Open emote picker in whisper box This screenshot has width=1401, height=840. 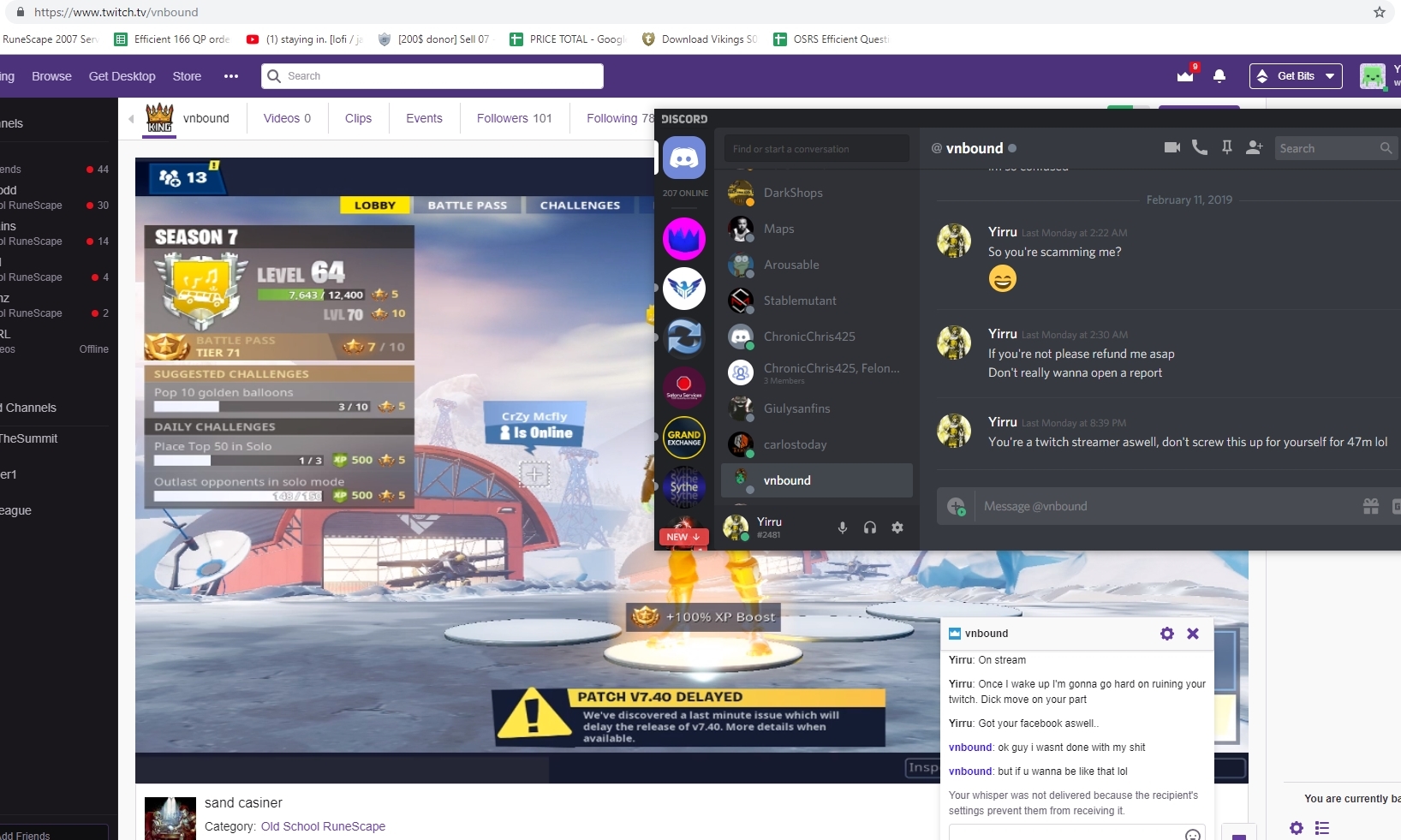[1192, 835]
